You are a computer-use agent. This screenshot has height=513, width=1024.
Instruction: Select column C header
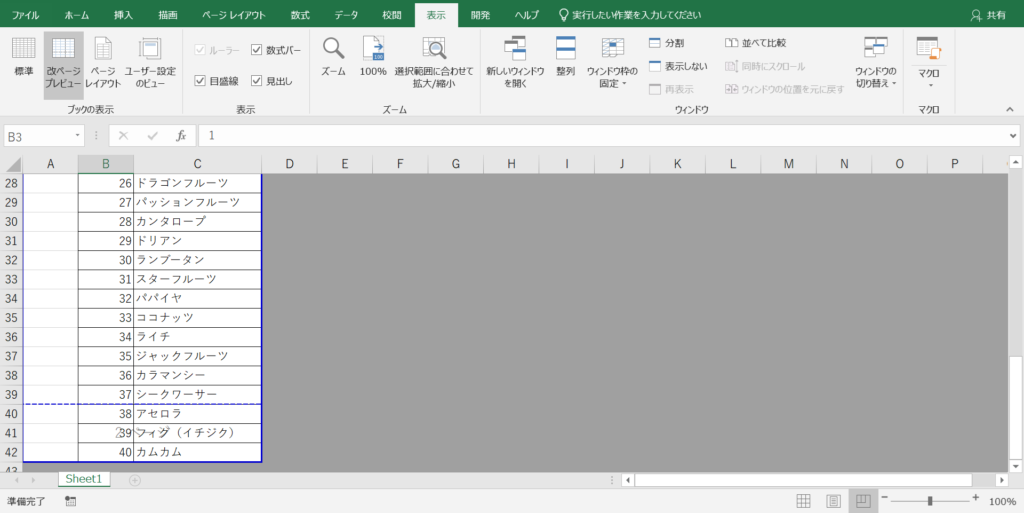(197, 164)
